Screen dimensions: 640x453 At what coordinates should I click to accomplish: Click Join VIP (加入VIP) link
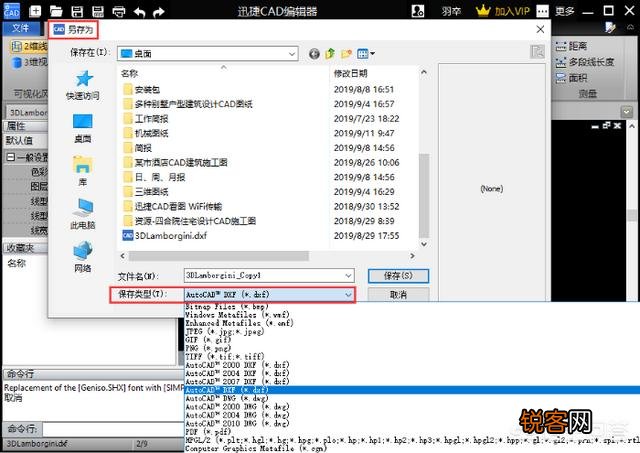click(x=512, y=11)
